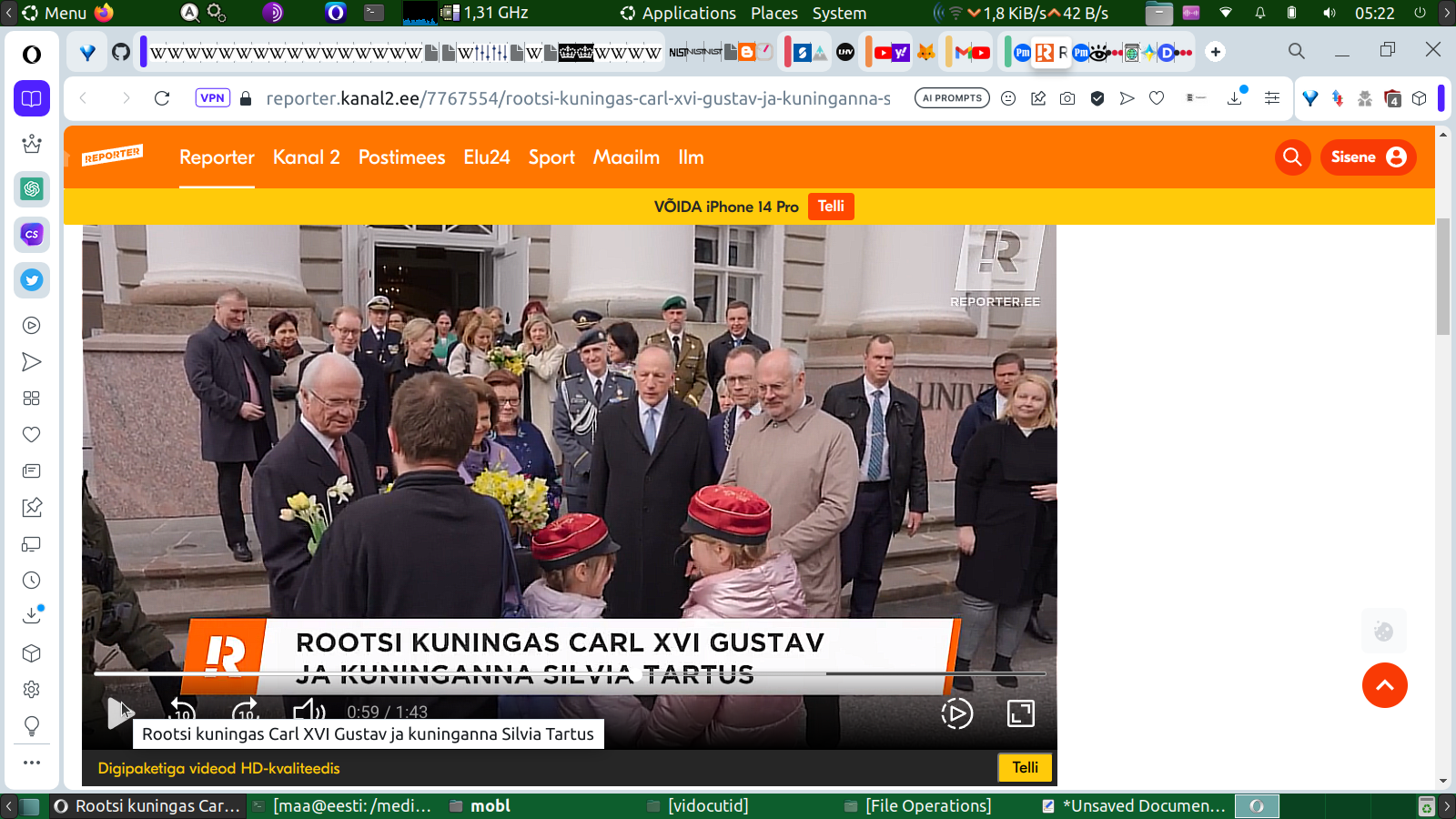
Task: Click the video progress bar
Action: (x=570, y=674)
